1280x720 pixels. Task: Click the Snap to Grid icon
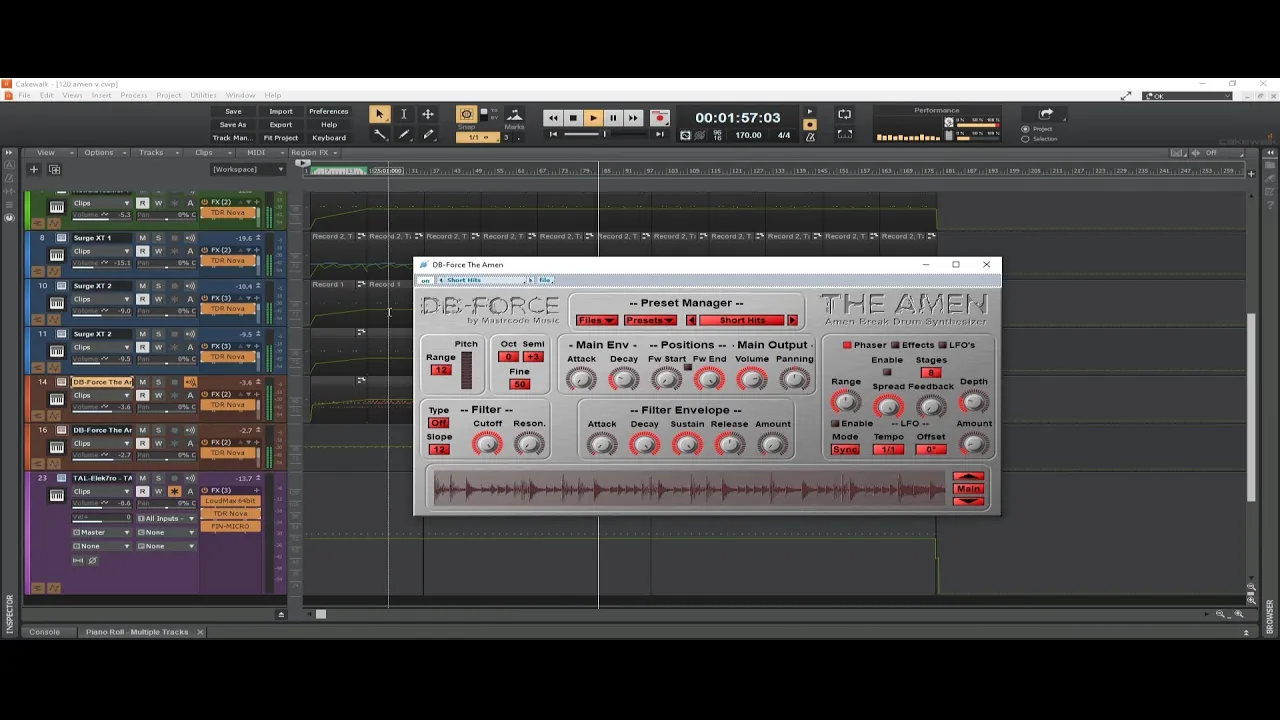pos(466,115)
